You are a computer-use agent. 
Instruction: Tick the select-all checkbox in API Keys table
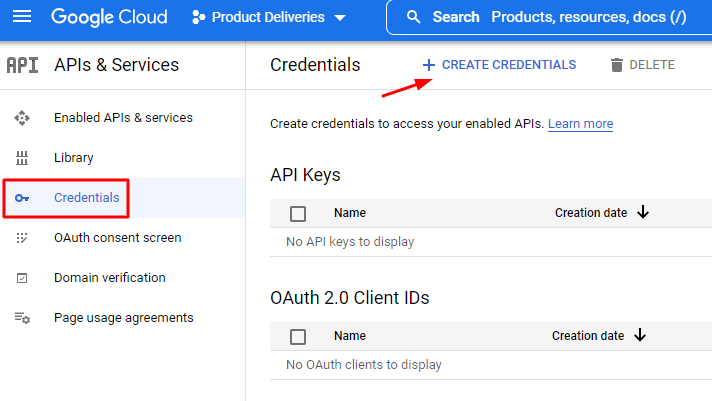tap(298, 213)
